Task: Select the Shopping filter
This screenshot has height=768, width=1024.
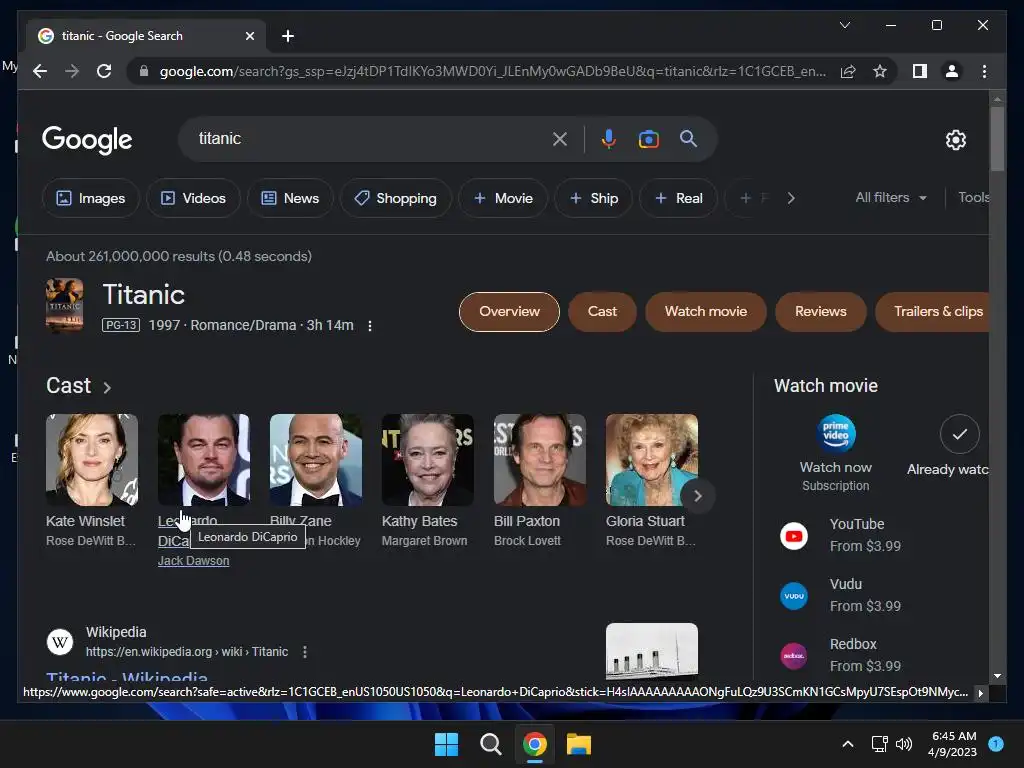Action: click(395, 198)
